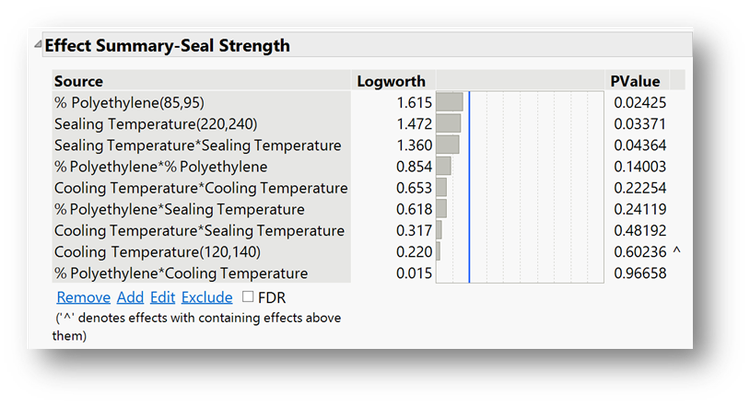Click the Remove link
This screenshot has height=406, width=750.
[x=83, y=297]
